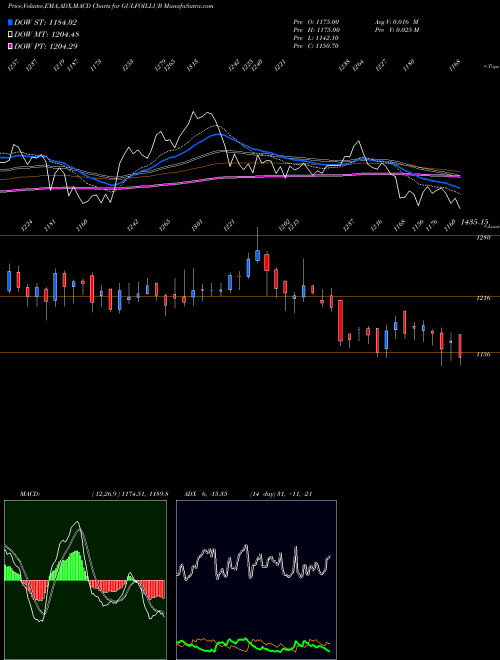Select the 'DOW MT: 1204.48' legend text

pos(47,34)
